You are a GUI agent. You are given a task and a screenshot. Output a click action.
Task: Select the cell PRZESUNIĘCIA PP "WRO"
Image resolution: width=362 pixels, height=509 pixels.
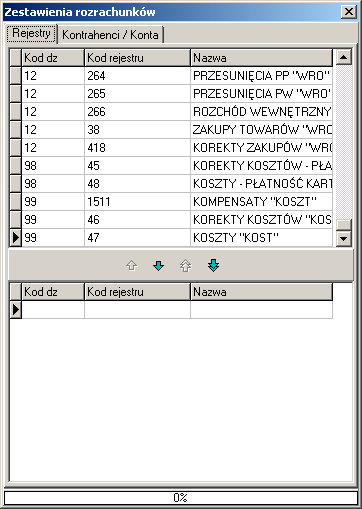click(x=262, y=76)
